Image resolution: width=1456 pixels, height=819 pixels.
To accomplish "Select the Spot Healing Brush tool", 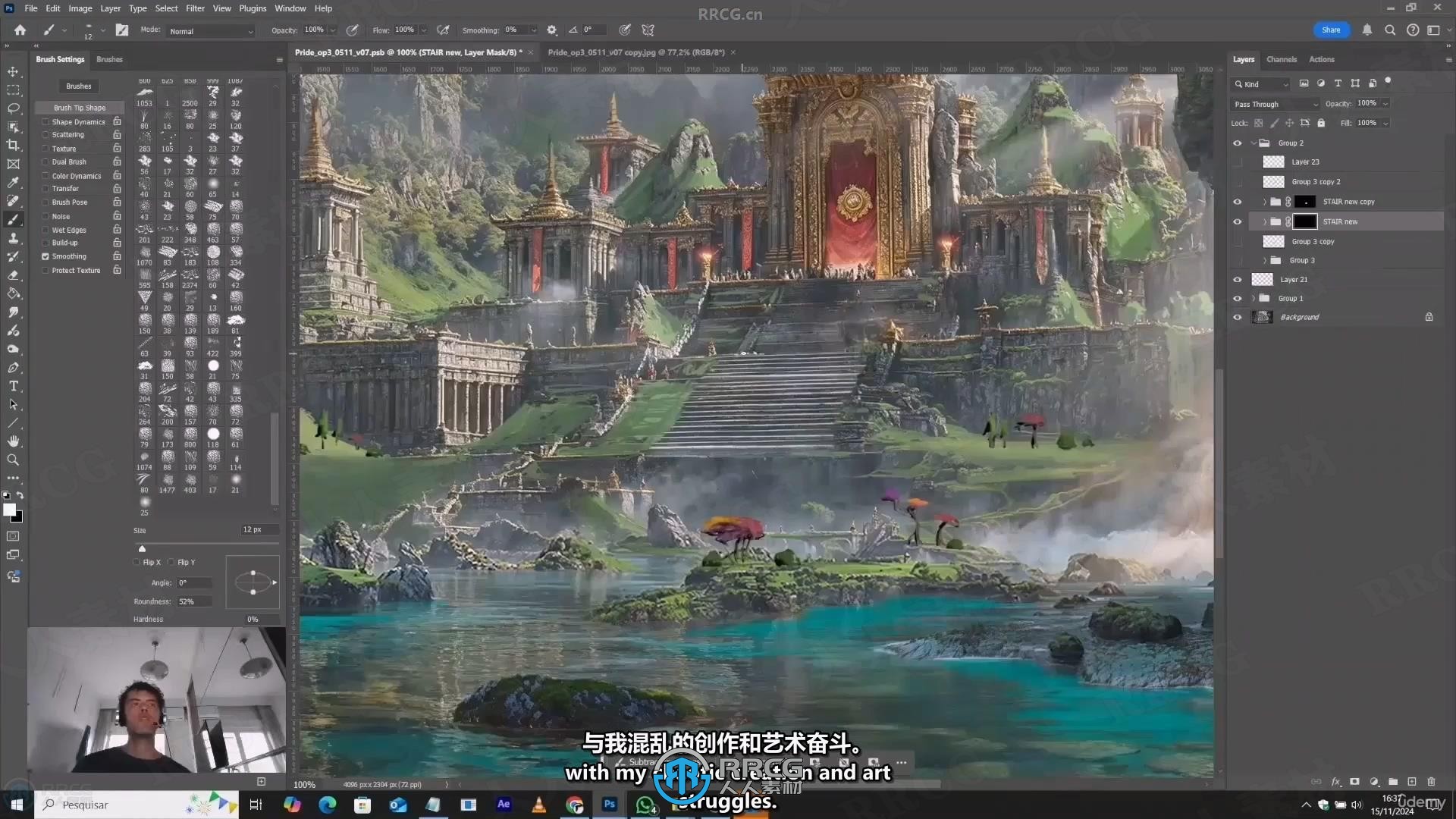I will [x=14, y=201].
